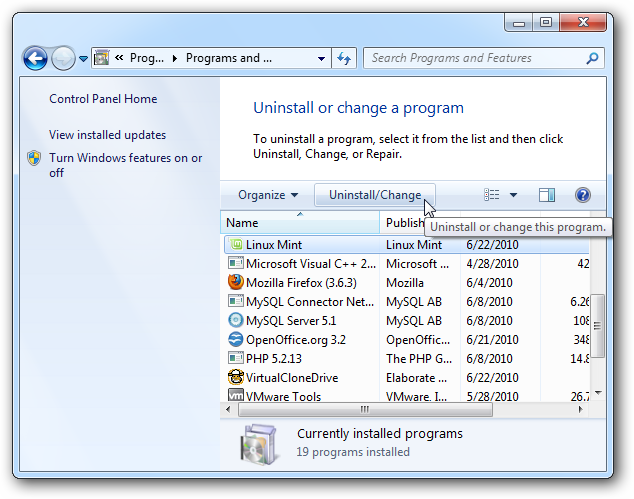
Task: Click the 6/21/2010 install date
Action: point(492,340)
